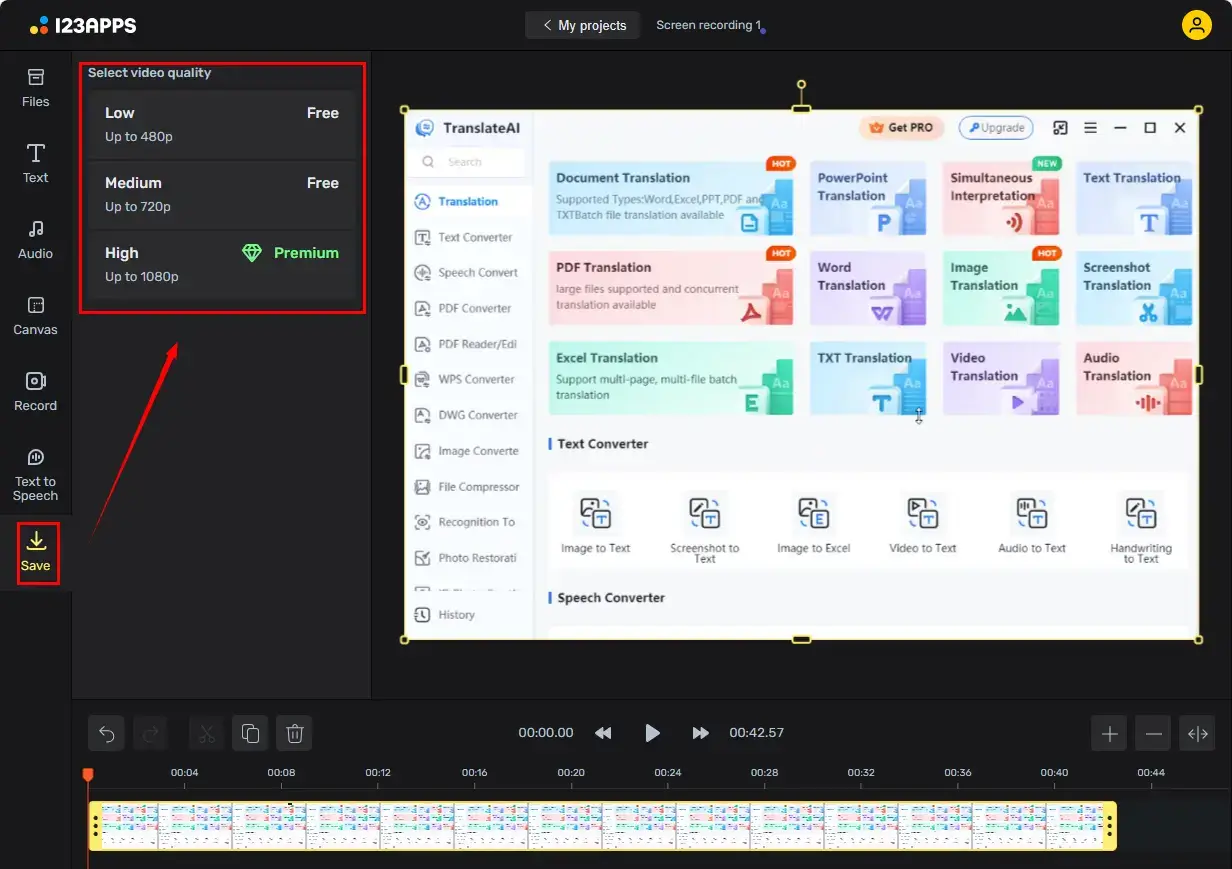The width and height of the screenshot is (1232, 869).
Task: Select Text Converter in TranslateAI sidebar
Action: 467,237
